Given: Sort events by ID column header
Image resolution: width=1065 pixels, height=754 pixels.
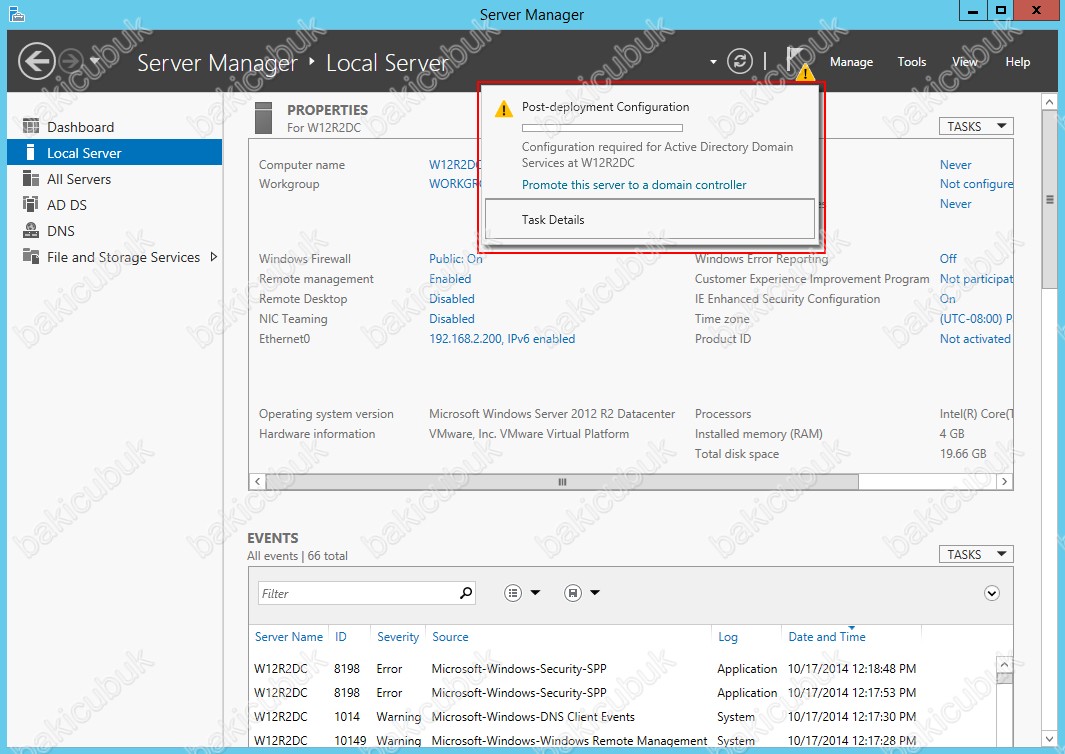Looking at the screenshot, I should tap(340, 636).
